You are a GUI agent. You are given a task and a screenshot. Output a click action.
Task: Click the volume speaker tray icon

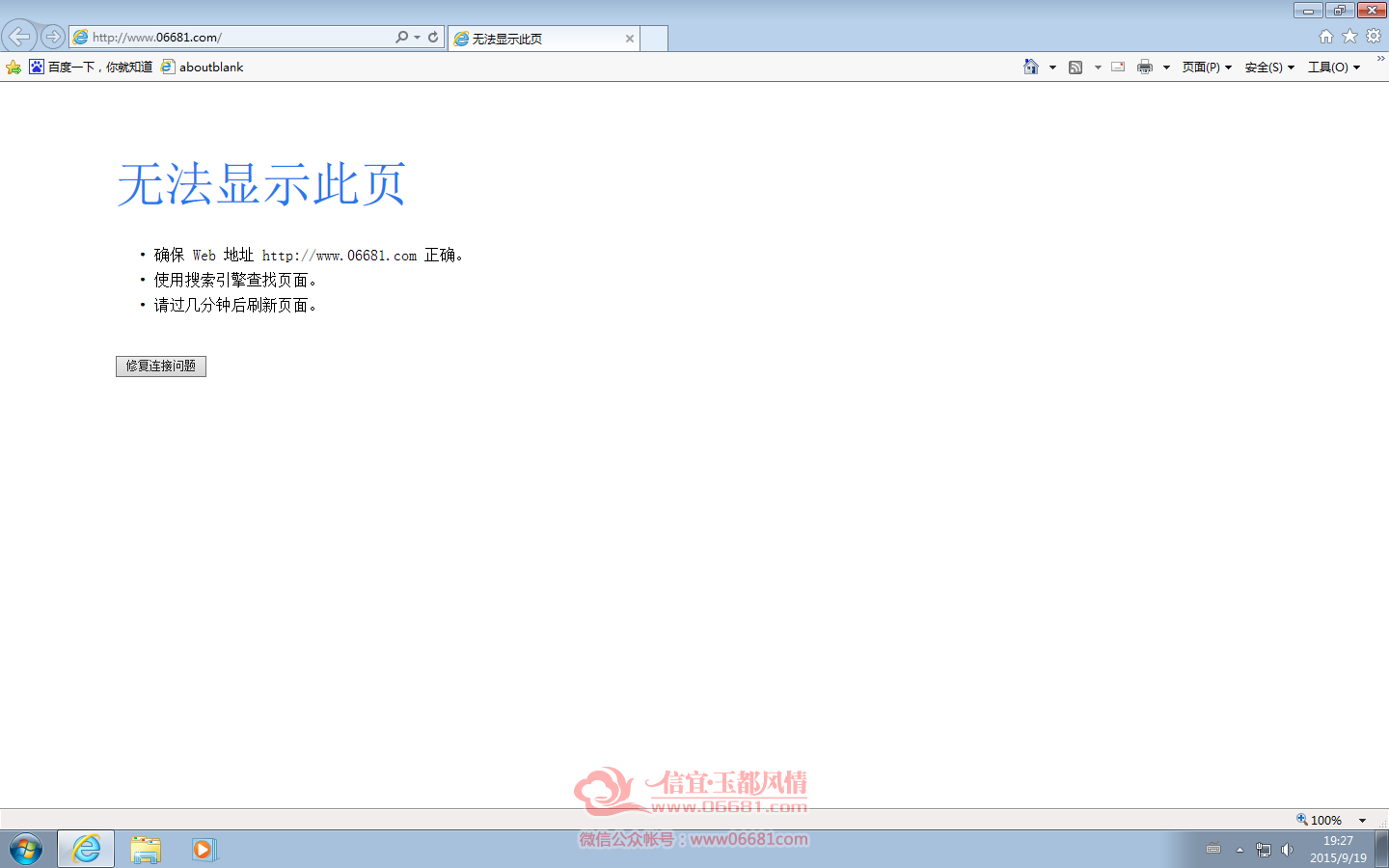coord(1287,850)
